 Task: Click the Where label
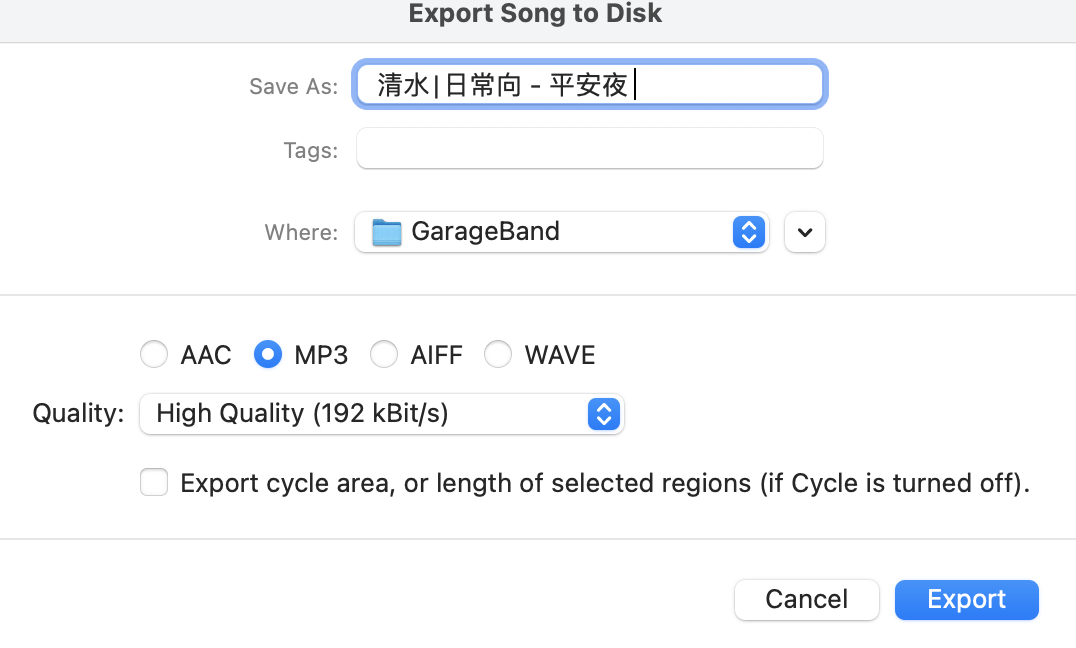pyautogui.click(x=301, y=232)
